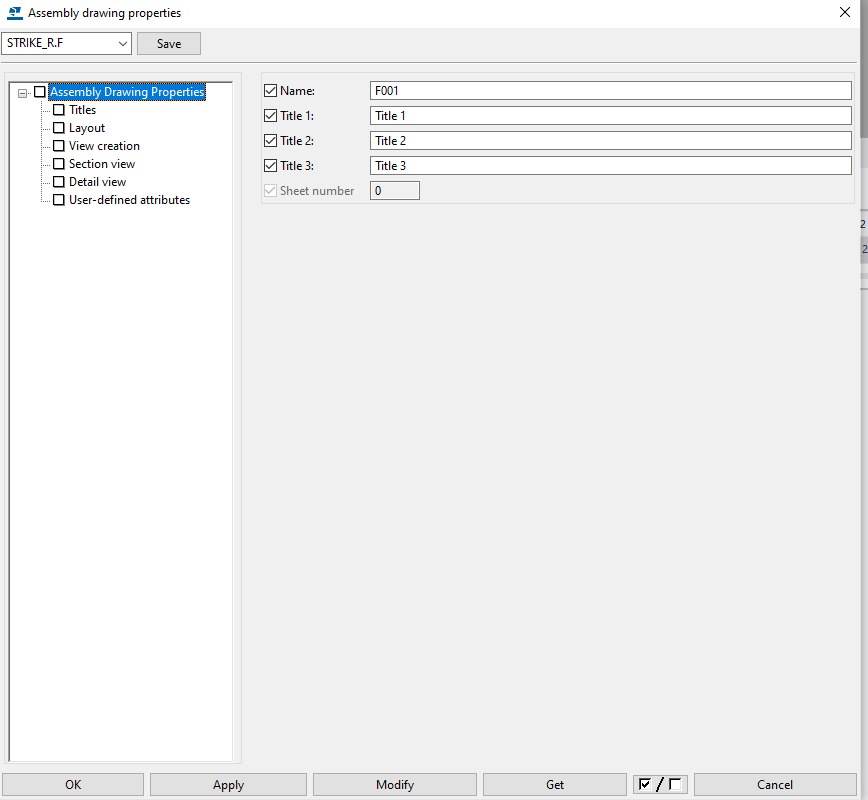Click the Name field containing F001

(x=611, y=90)
